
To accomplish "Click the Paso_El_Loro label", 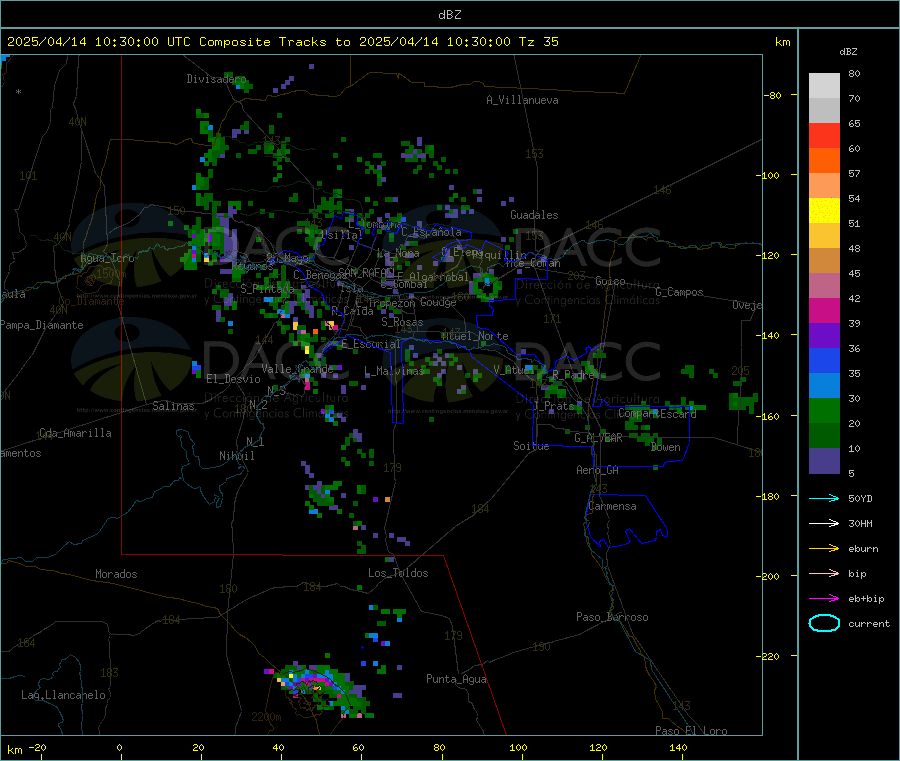I will coord(691,731).
